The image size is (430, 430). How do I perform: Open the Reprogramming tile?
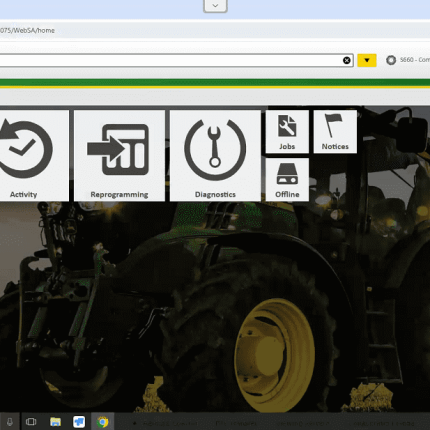click(x=119, y=156)
